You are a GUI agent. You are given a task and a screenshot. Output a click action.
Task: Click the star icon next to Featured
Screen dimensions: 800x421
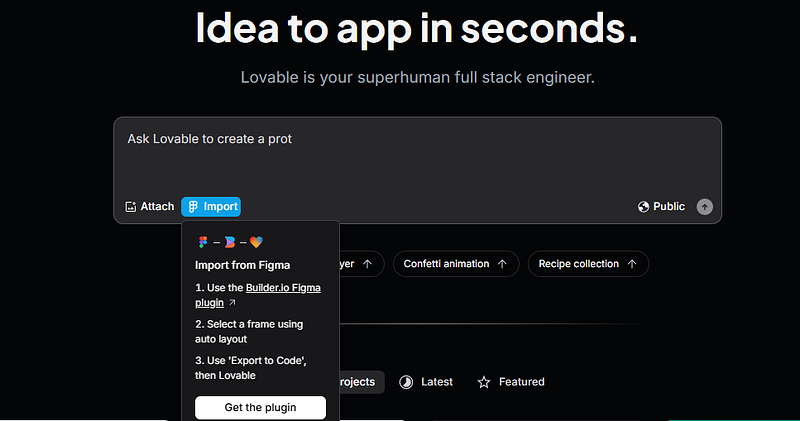[484, 382]
